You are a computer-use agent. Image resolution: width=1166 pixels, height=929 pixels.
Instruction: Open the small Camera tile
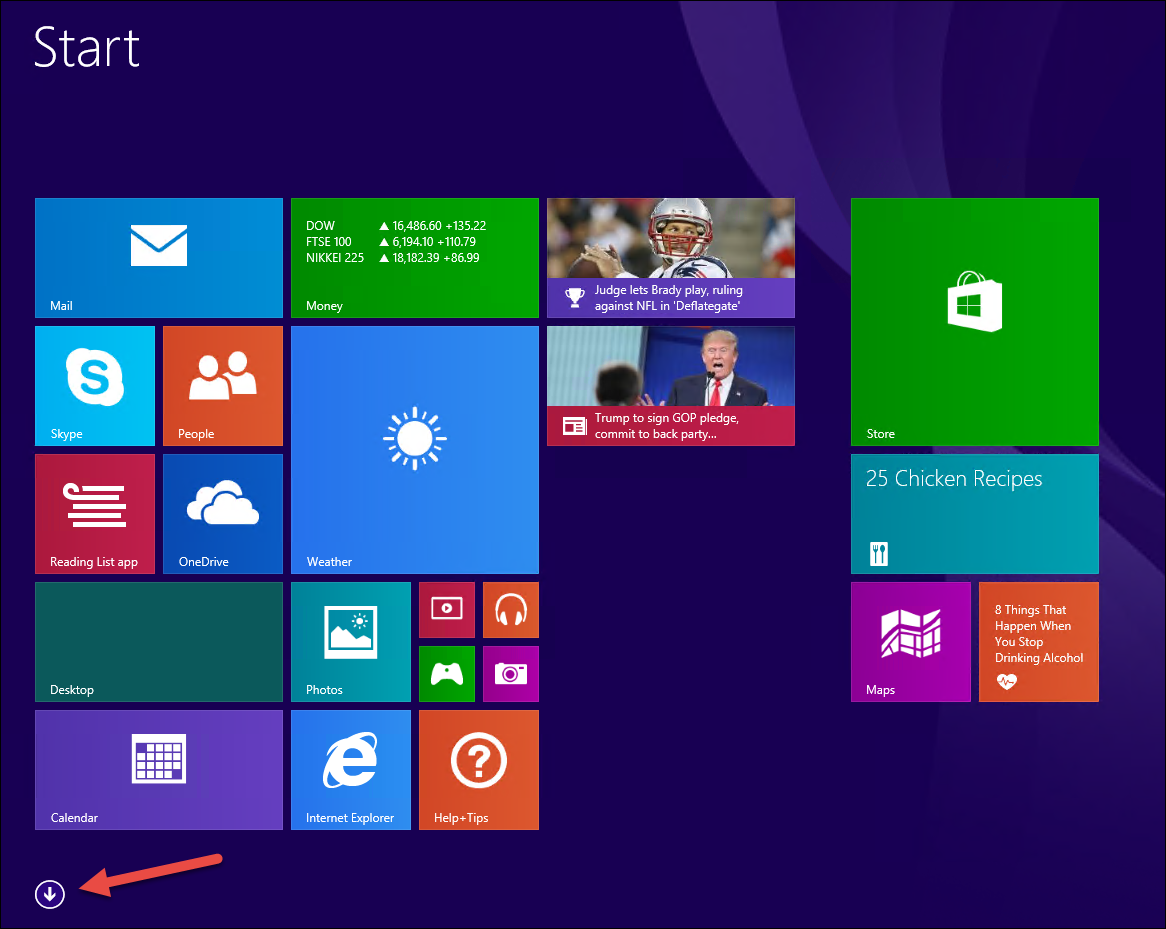pos(511,673)
